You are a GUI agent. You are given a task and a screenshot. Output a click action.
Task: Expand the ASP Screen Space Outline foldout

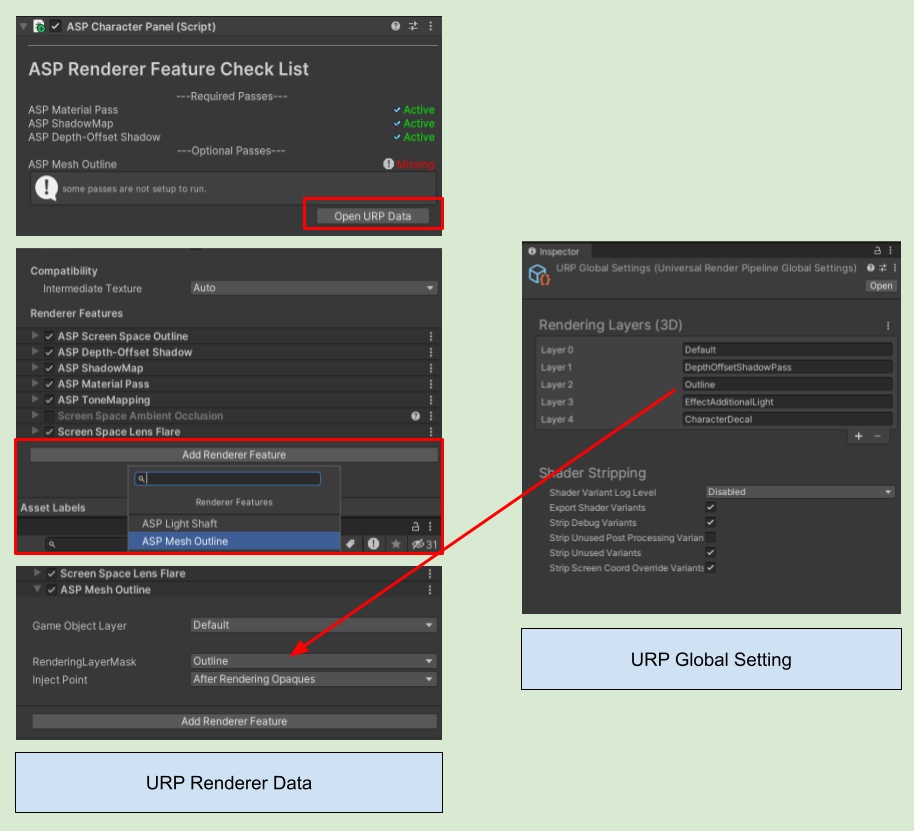[x=37, y=336]
